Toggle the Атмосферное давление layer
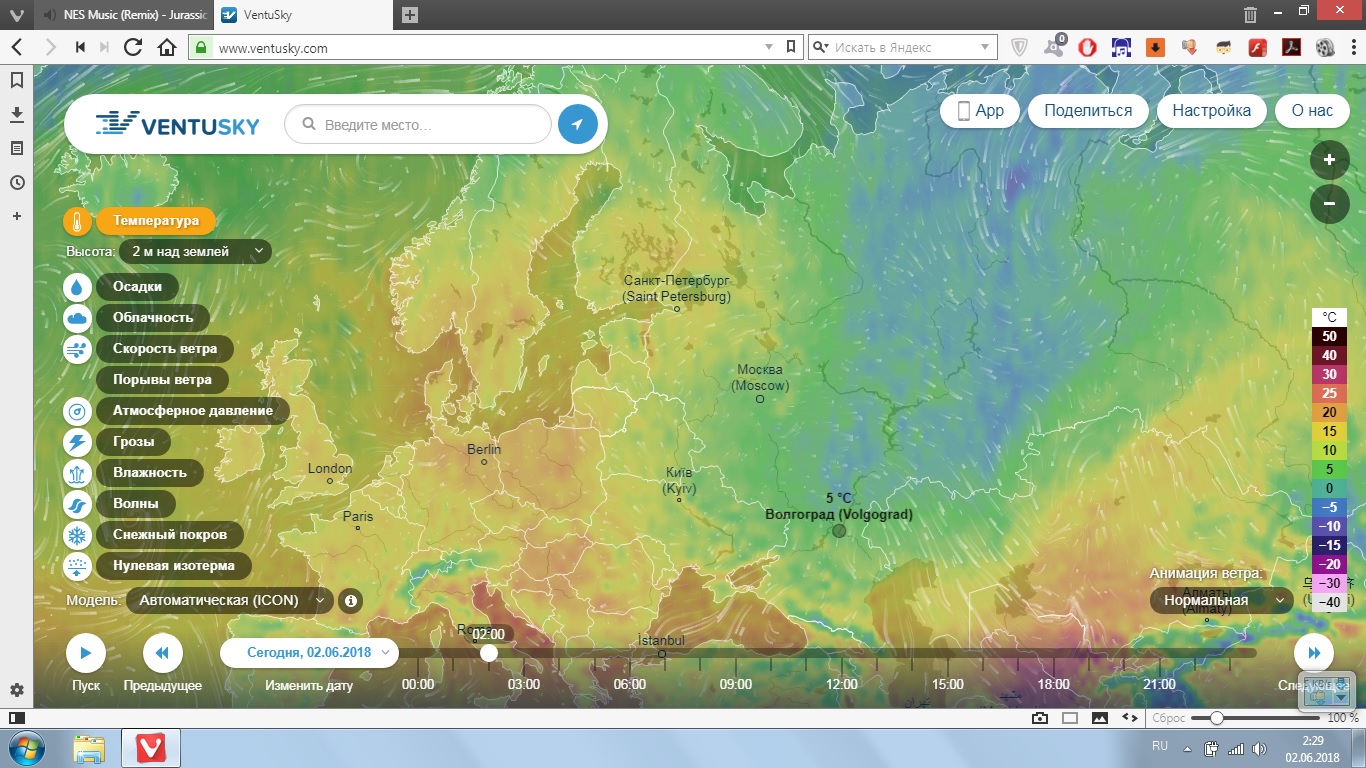Viewport: 1366px width, 768px height. pyautogui.click(x=192, y=411)
